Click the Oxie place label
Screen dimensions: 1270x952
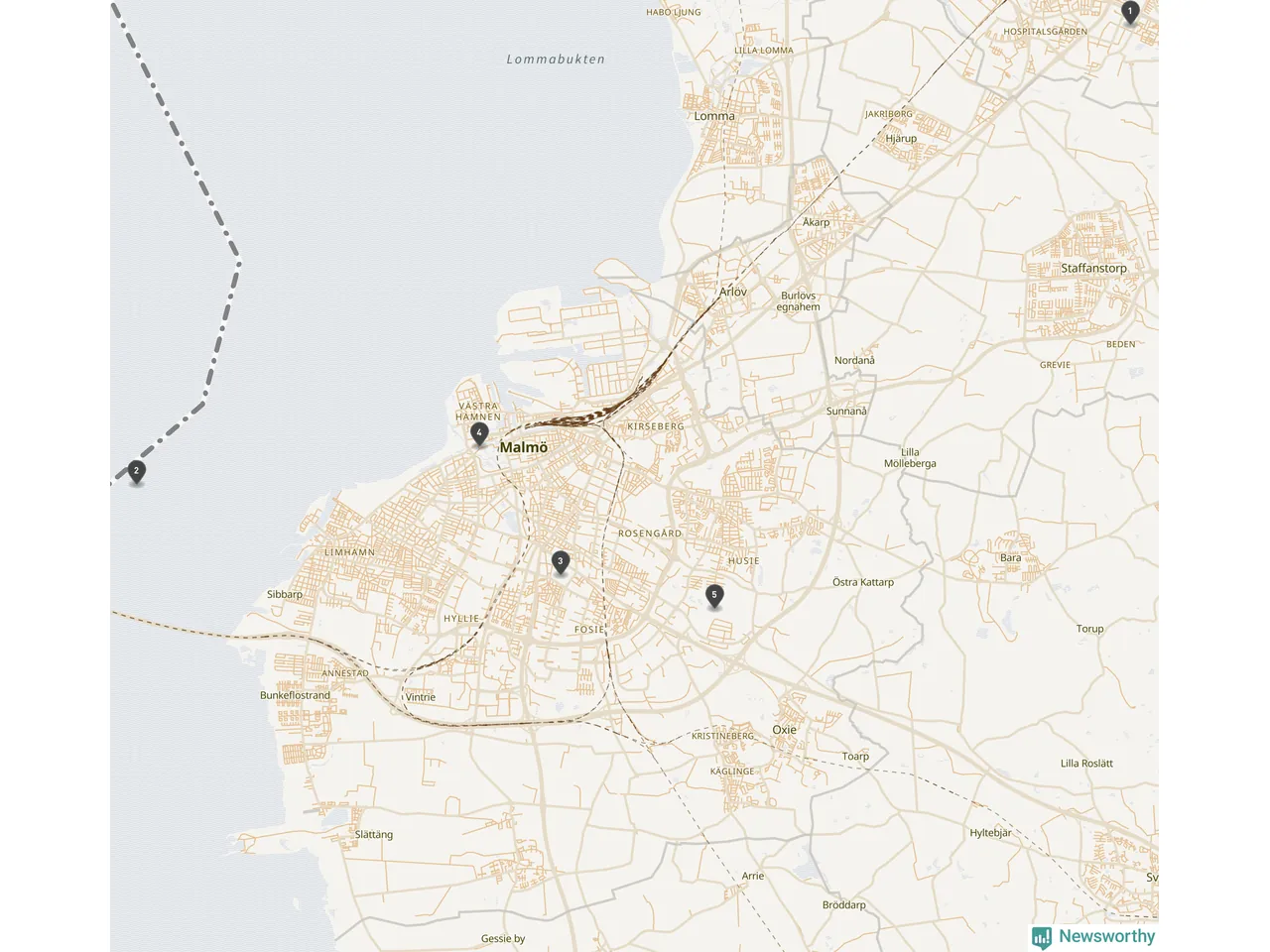pyautogui.click(x=784, y=729)
